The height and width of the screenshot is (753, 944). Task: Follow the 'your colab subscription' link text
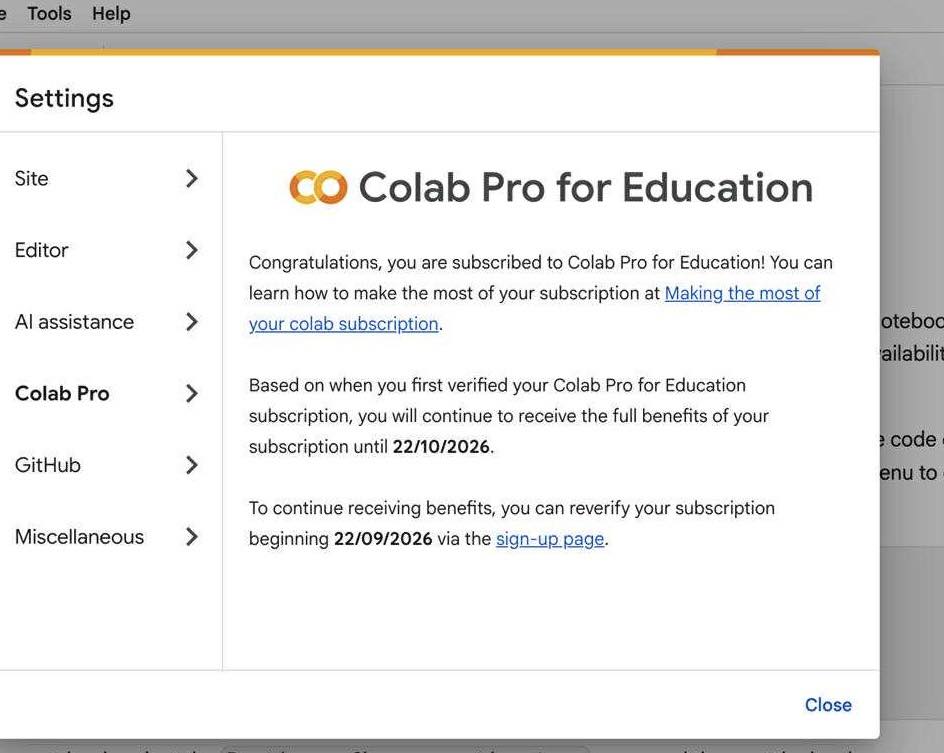[x=344, y=324]
